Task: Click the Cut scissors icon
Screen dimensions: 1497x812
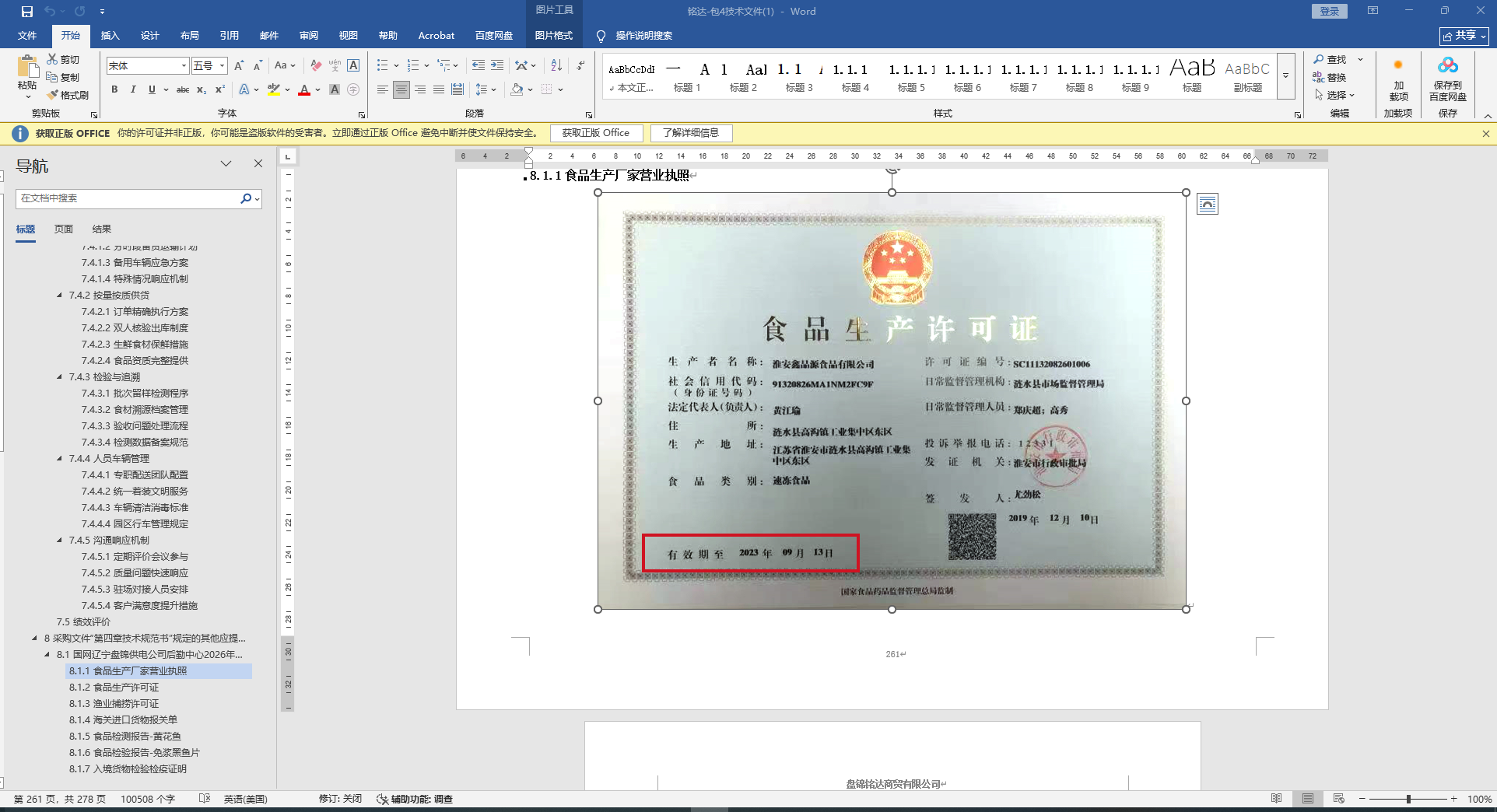Action: (x=52, y=59)
